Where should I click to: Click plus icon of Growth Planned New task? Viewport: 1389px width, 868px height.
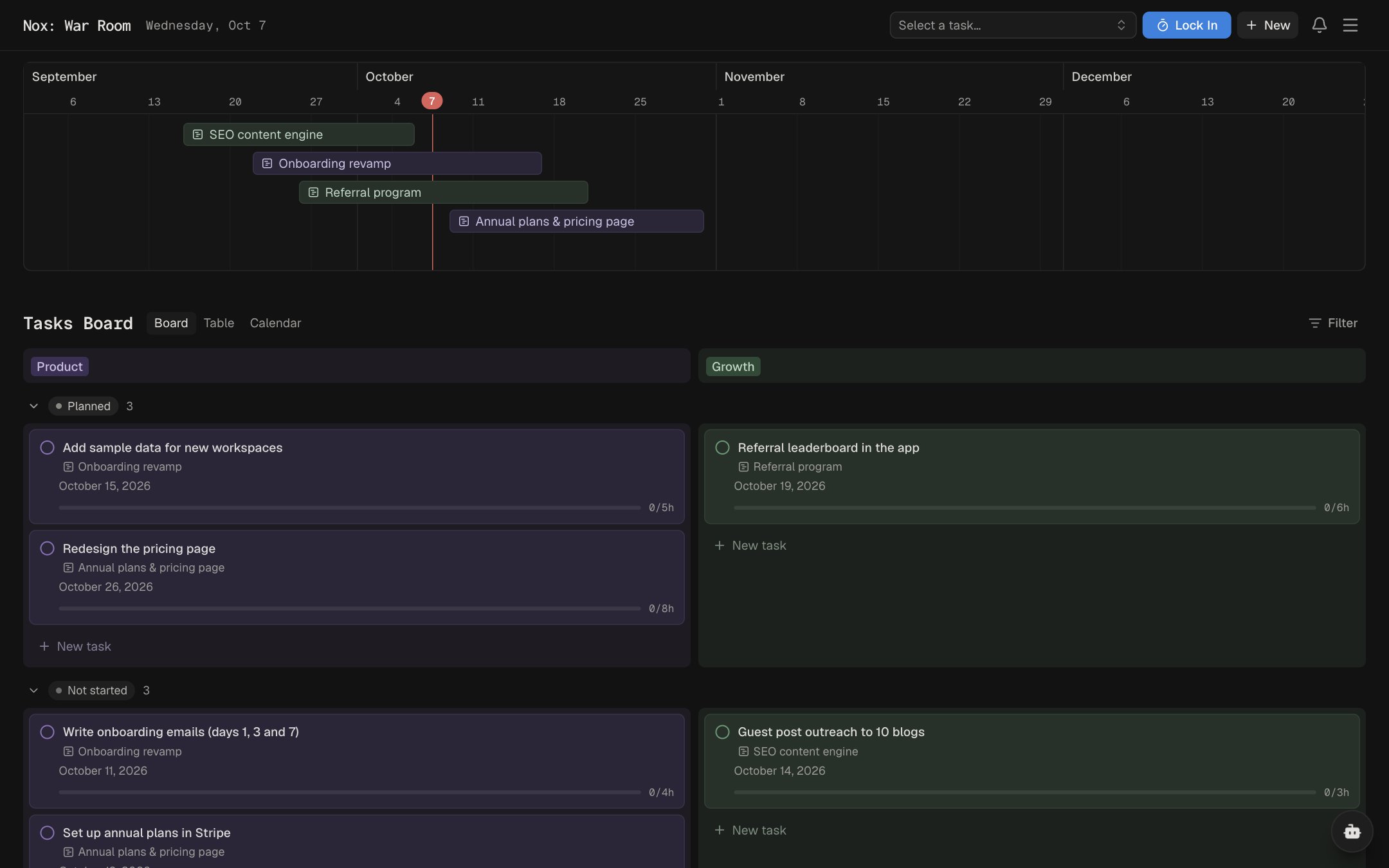tap(720, 545)
